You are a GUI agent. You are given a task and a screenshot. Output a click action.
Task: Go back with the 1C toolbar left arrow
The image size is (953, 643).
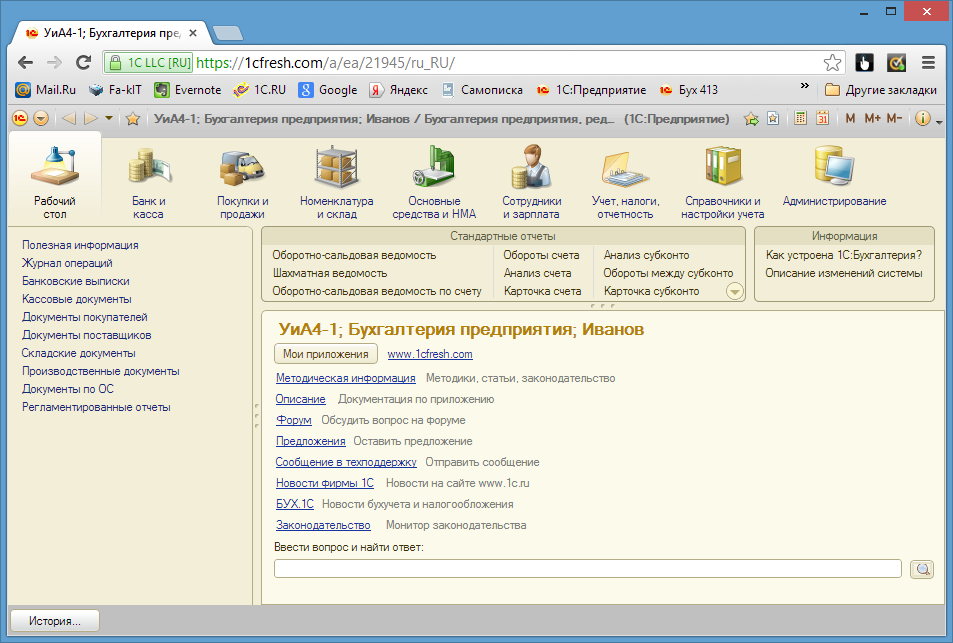(69, 119)
